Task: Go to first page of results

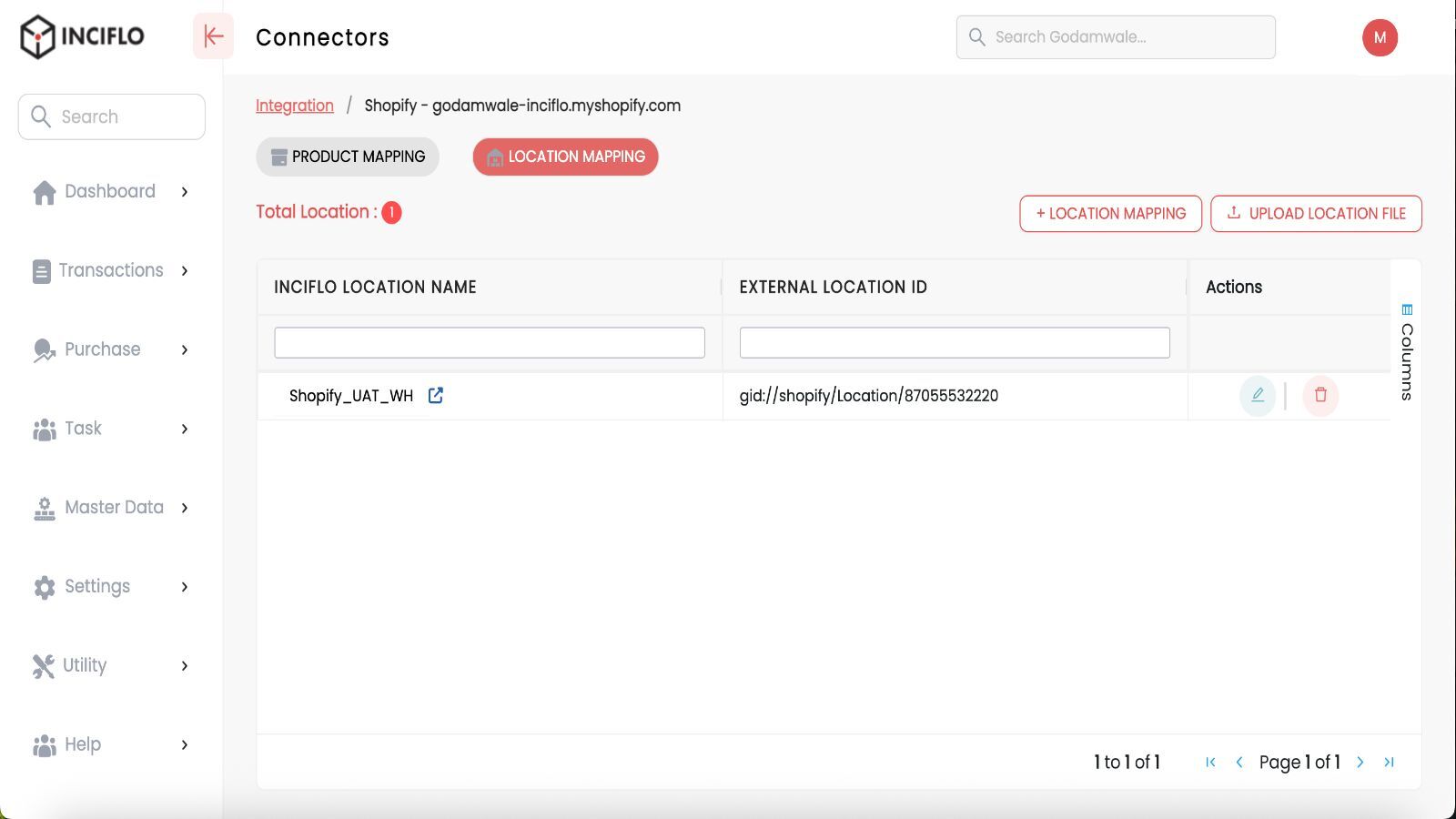Action: pyautogui.click(x=1210, y=763)
